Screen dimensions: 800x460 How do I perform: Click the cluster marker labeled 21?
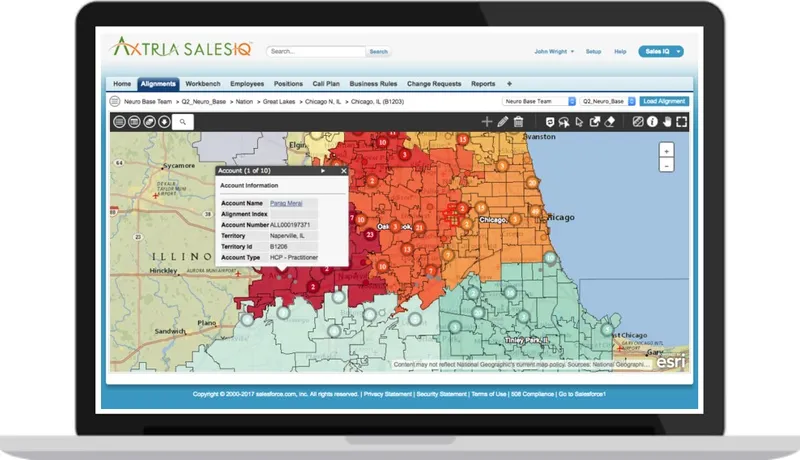coord(419,227)
